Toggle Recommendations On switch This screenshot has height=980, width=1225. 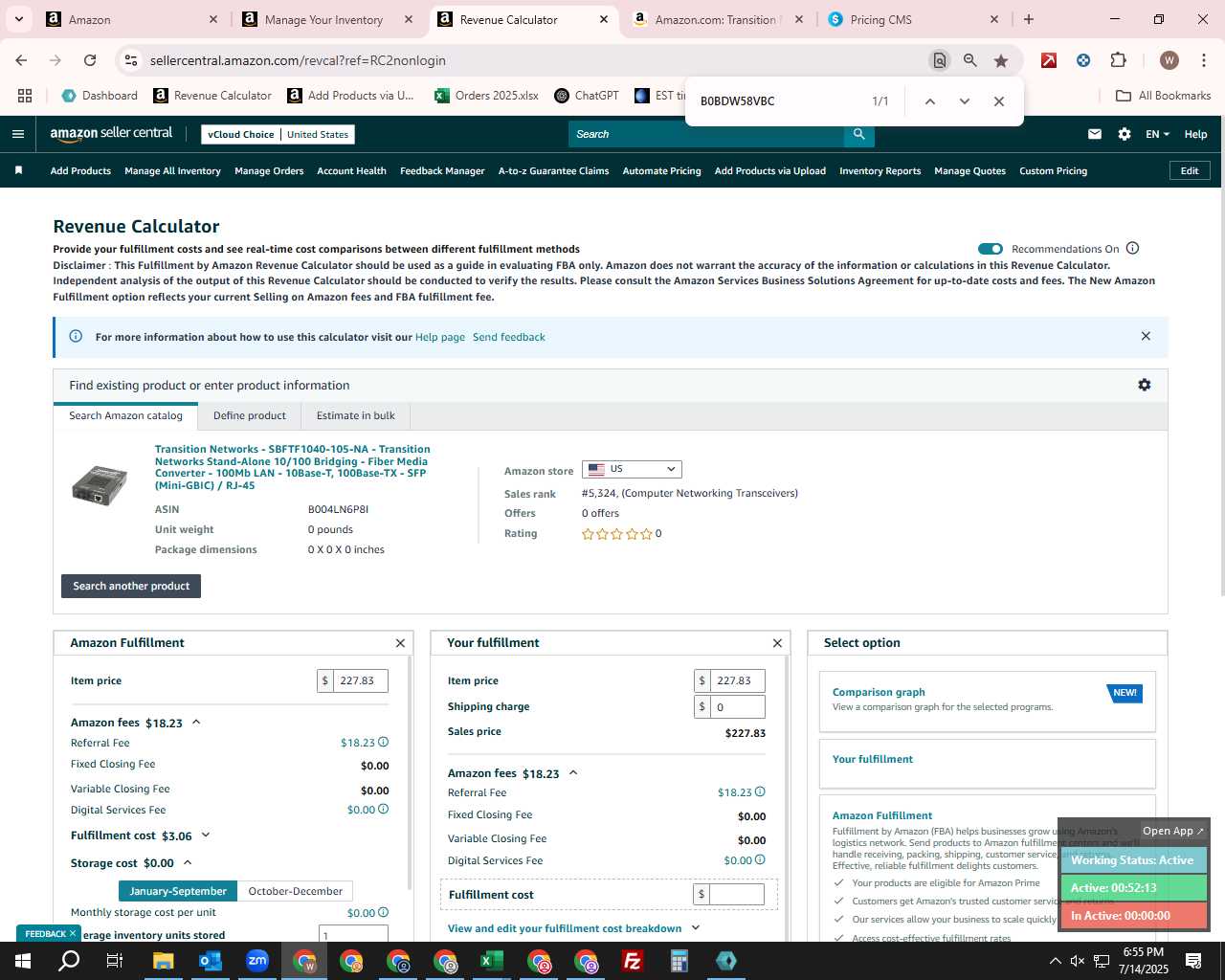pos(991,249)
